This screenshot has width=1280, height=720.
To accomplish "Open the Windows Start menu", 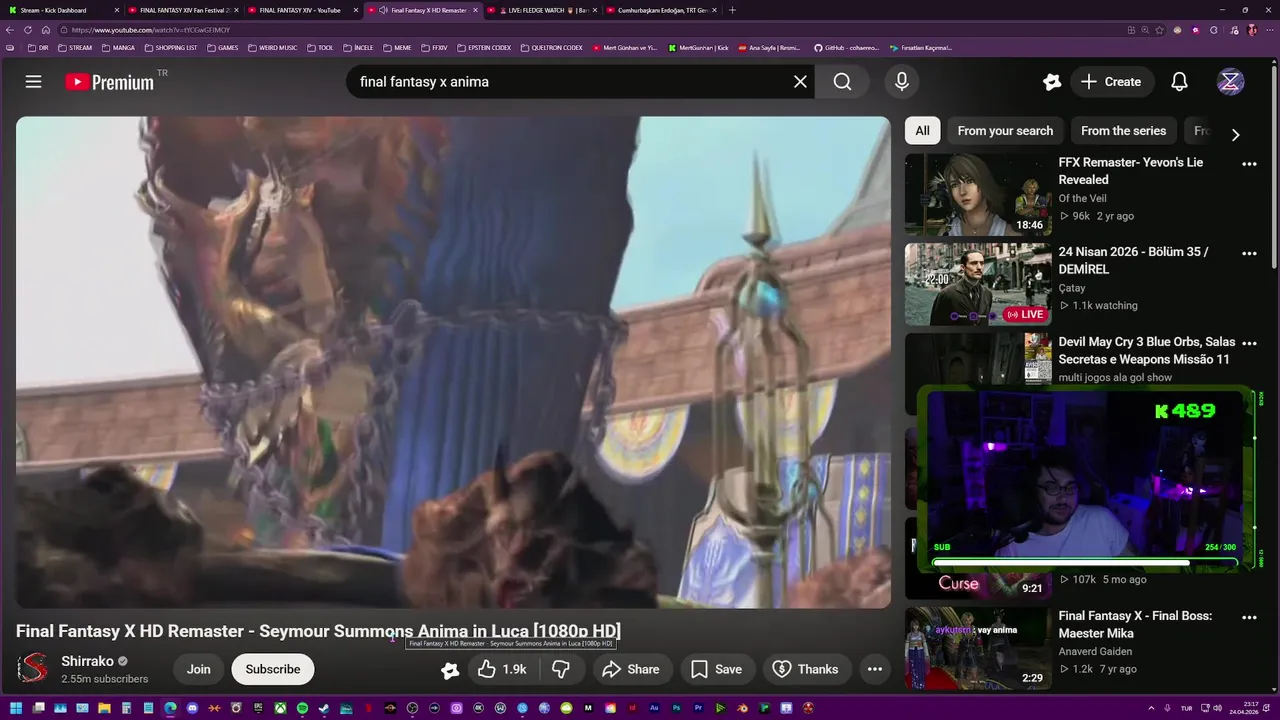I will click(15, 708).
